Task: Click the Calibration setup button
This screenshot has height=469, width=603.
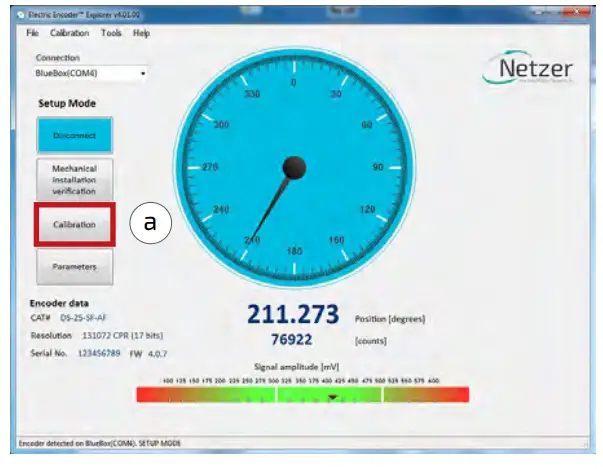Action: (75, 225)
